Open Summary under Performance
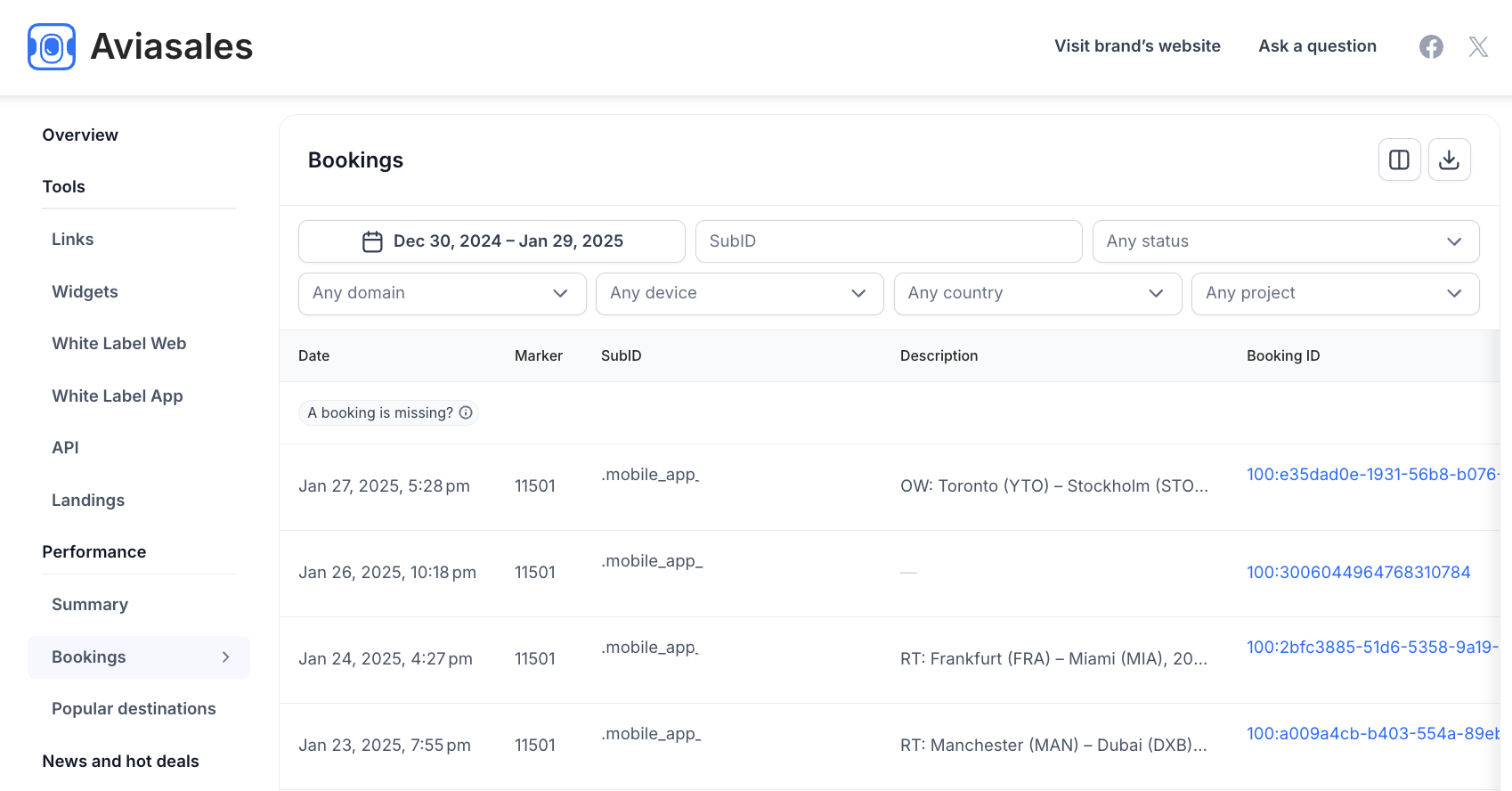The height and width of the screenshot is (791, 1512). click(90, 604)
